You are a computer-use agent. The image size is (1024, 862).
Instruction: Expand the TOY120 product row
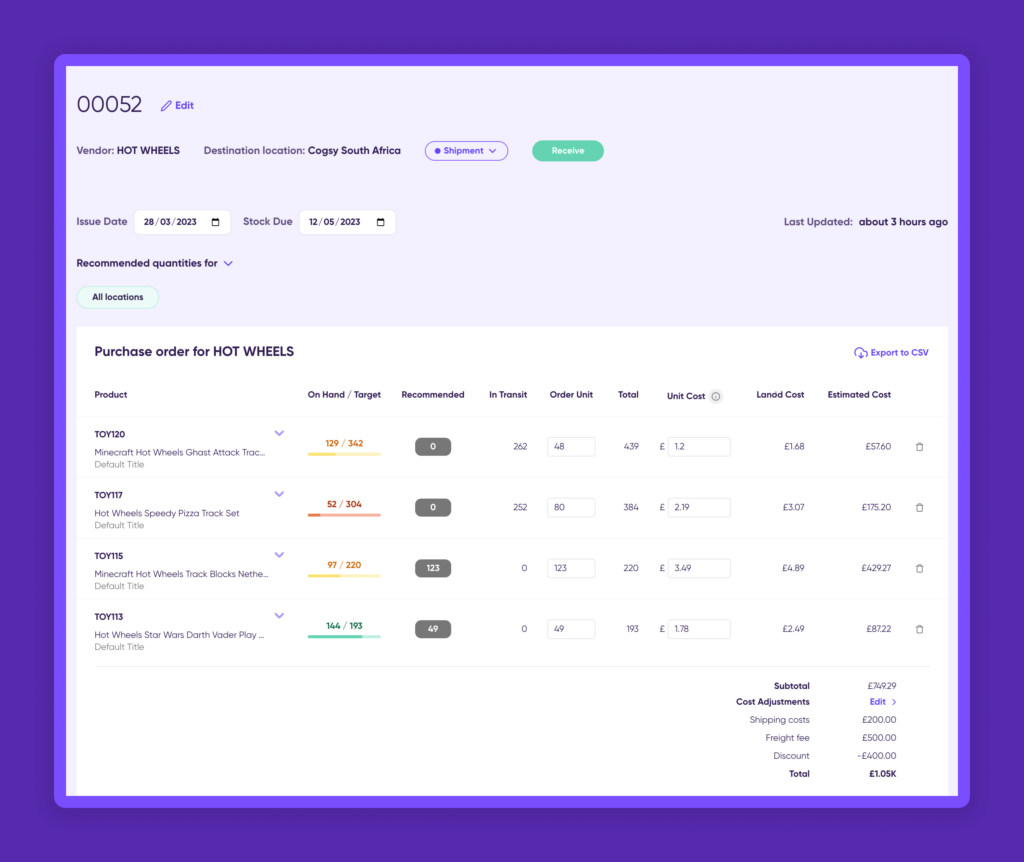coord(279,433)
